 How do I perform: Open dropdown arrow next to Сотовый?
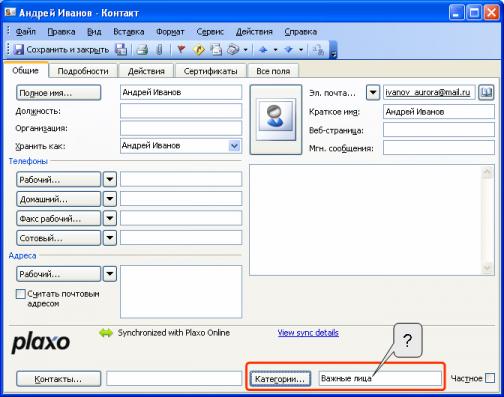click(110, 238)
